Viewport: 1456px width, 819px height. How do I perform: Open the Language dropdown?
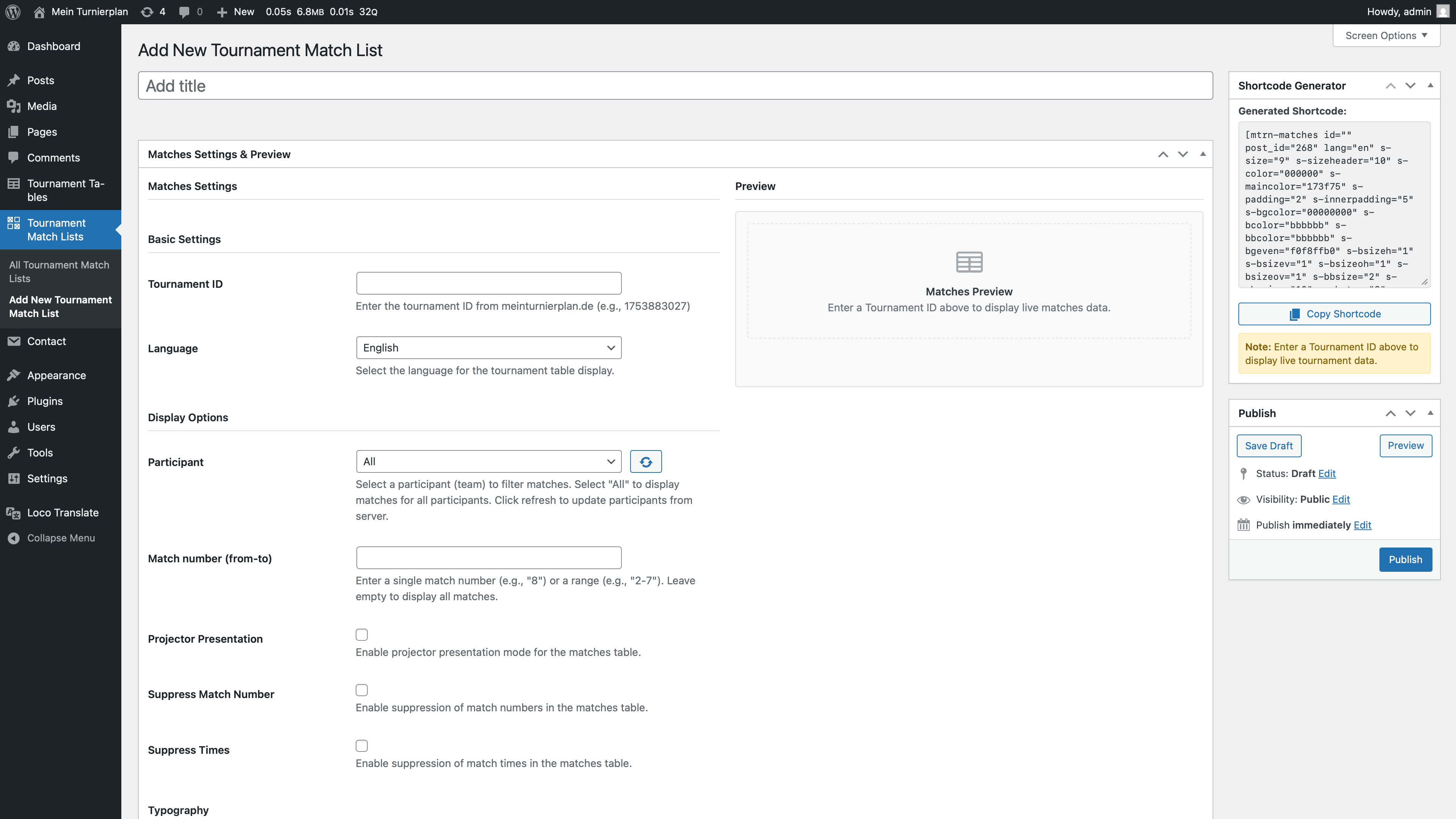pos(488,348)
